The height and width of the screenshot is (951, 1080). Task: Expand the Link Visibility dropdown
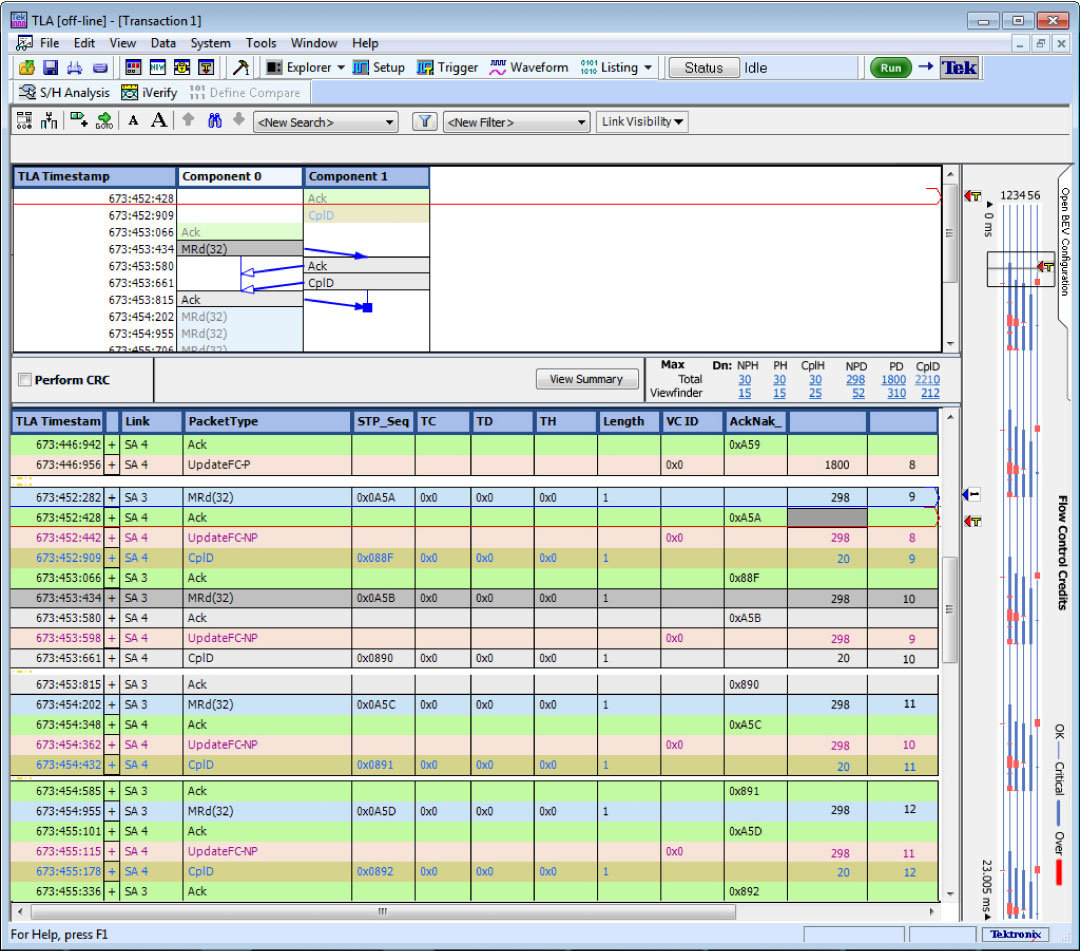(x=642, y=122)
